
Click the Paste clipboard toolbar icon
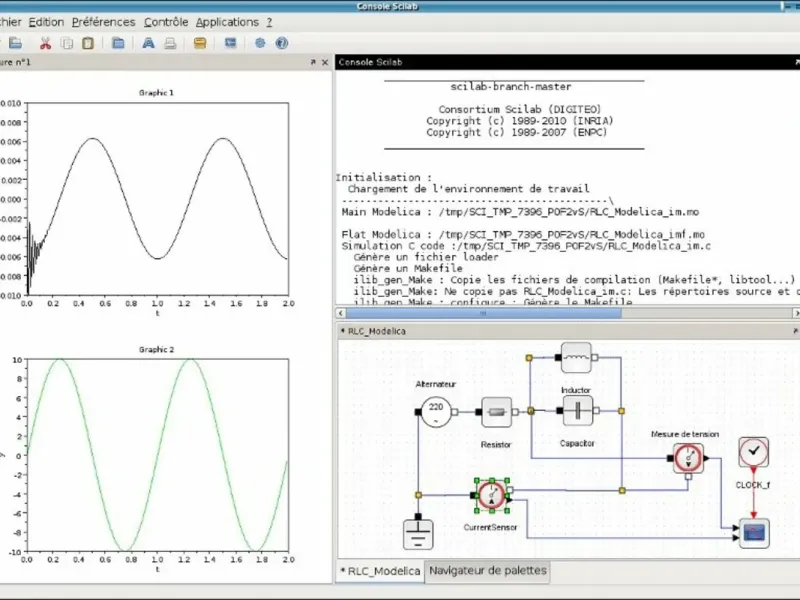(88, 43)
